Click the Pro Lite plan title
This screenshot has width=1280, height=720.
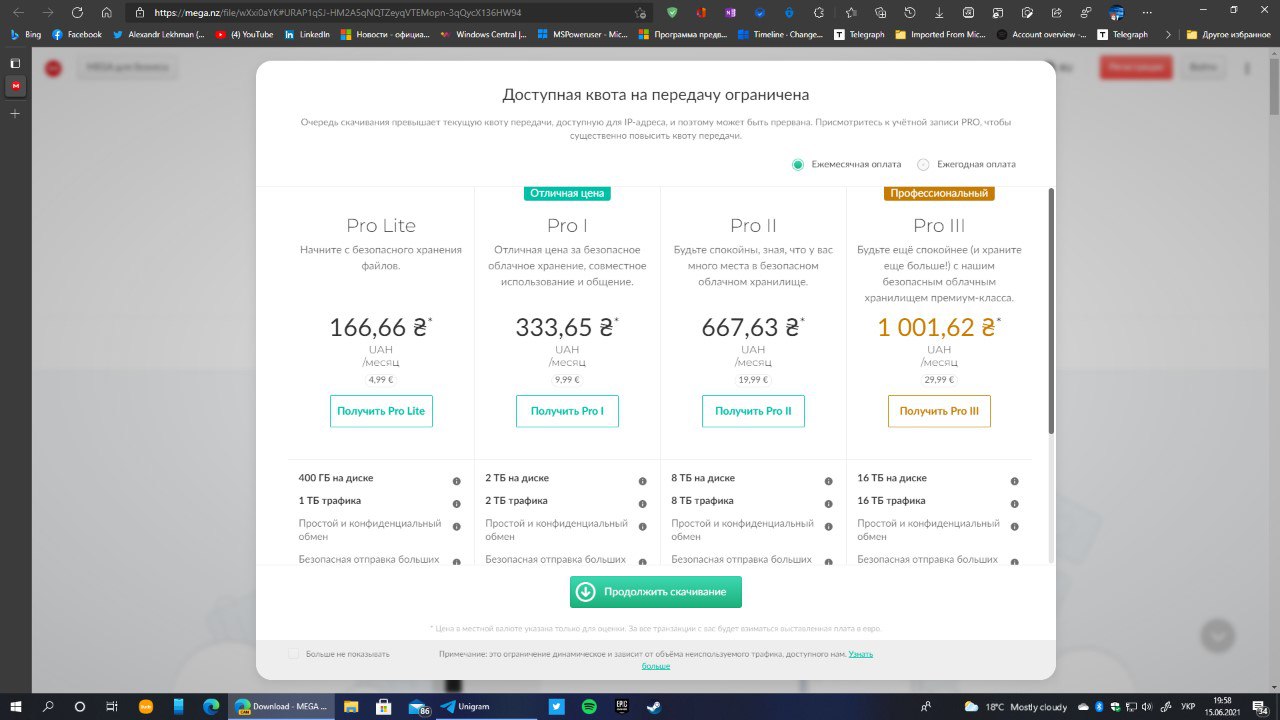381,226
